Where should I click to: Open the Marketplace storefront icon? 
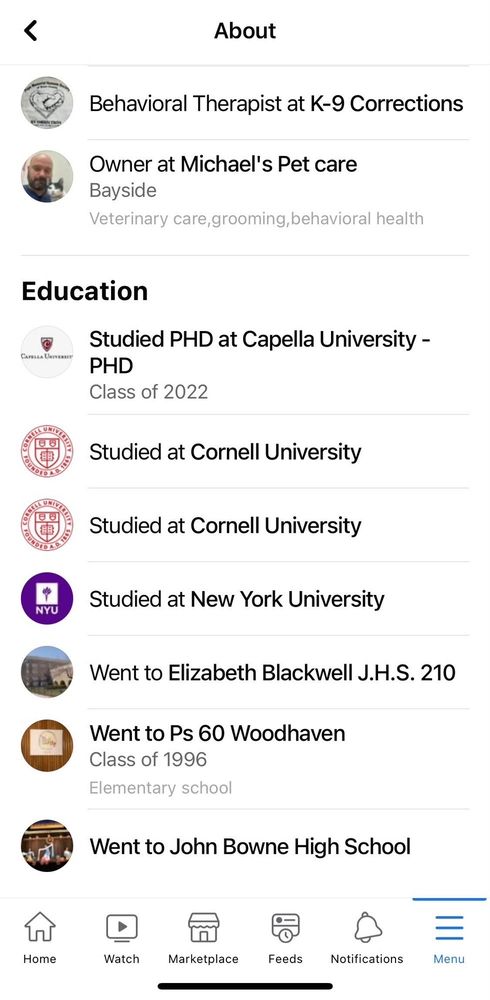pyautogui.click(x=204, y=927)
